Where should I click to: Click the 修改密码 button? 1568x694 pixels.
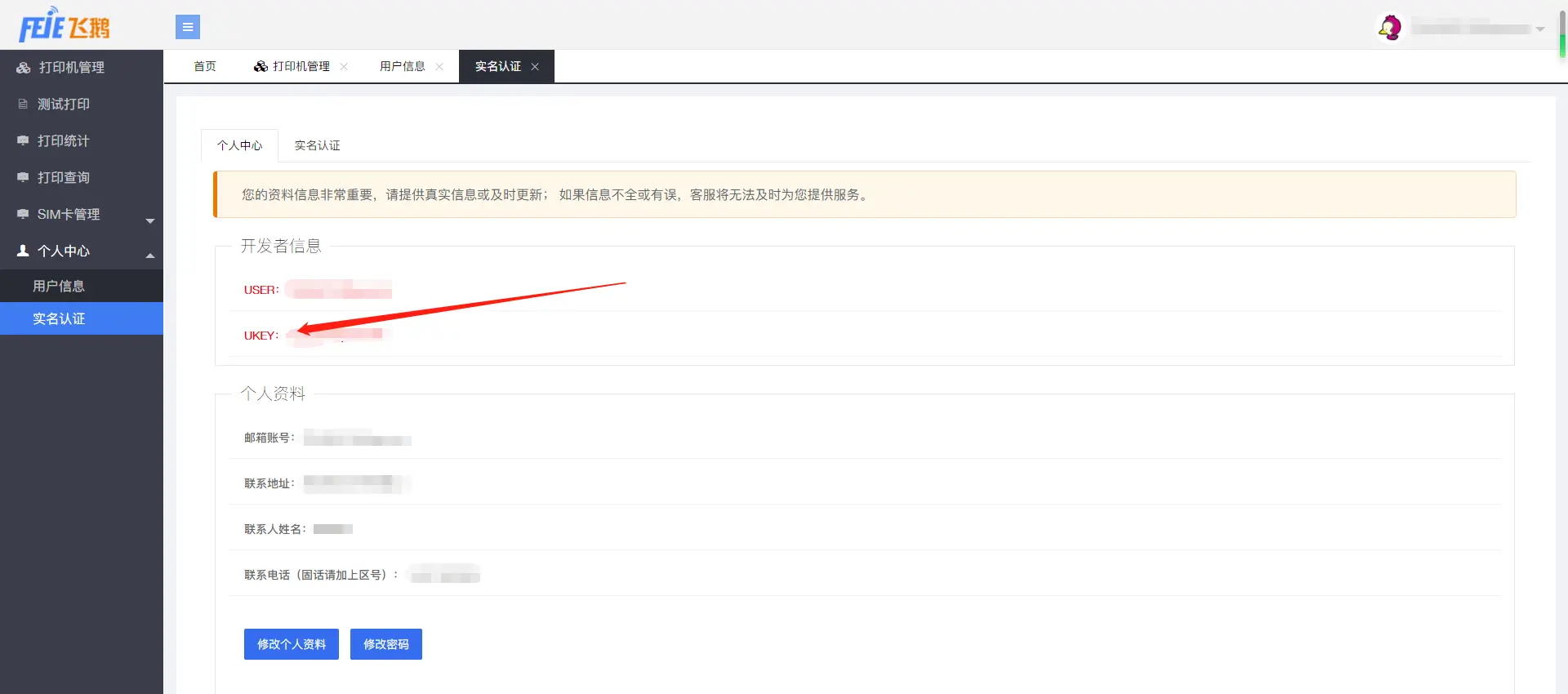tap(386, 644)
